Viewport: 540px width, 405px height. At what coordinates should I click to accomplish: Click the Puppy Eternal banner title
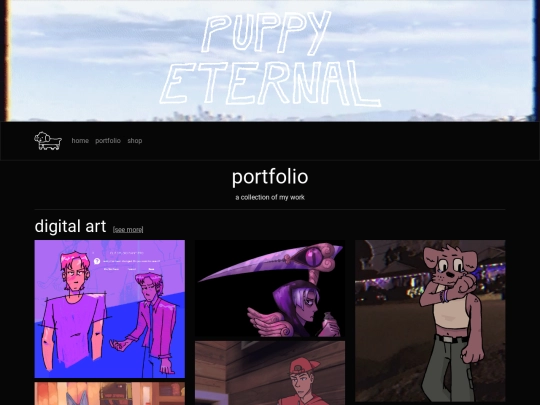tap(270, 59)
